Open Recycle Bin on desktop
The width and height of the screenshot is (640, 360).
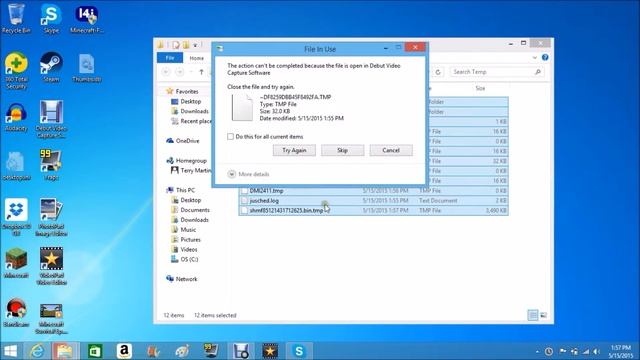pyautogui.click(x=16, y=18)
